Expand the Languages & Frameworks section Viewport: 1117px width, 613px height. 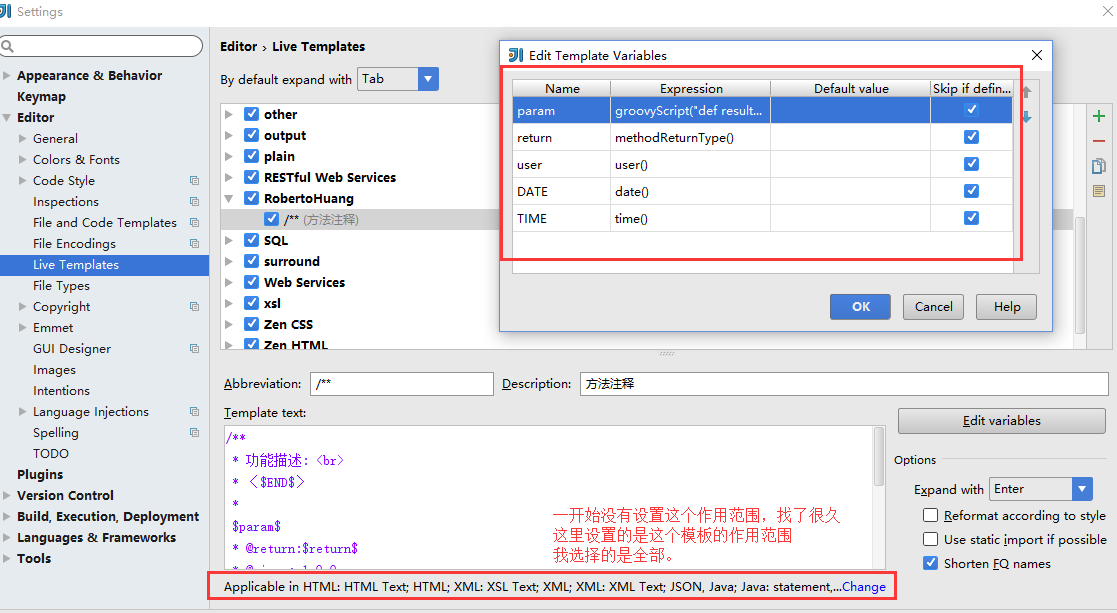6,538
